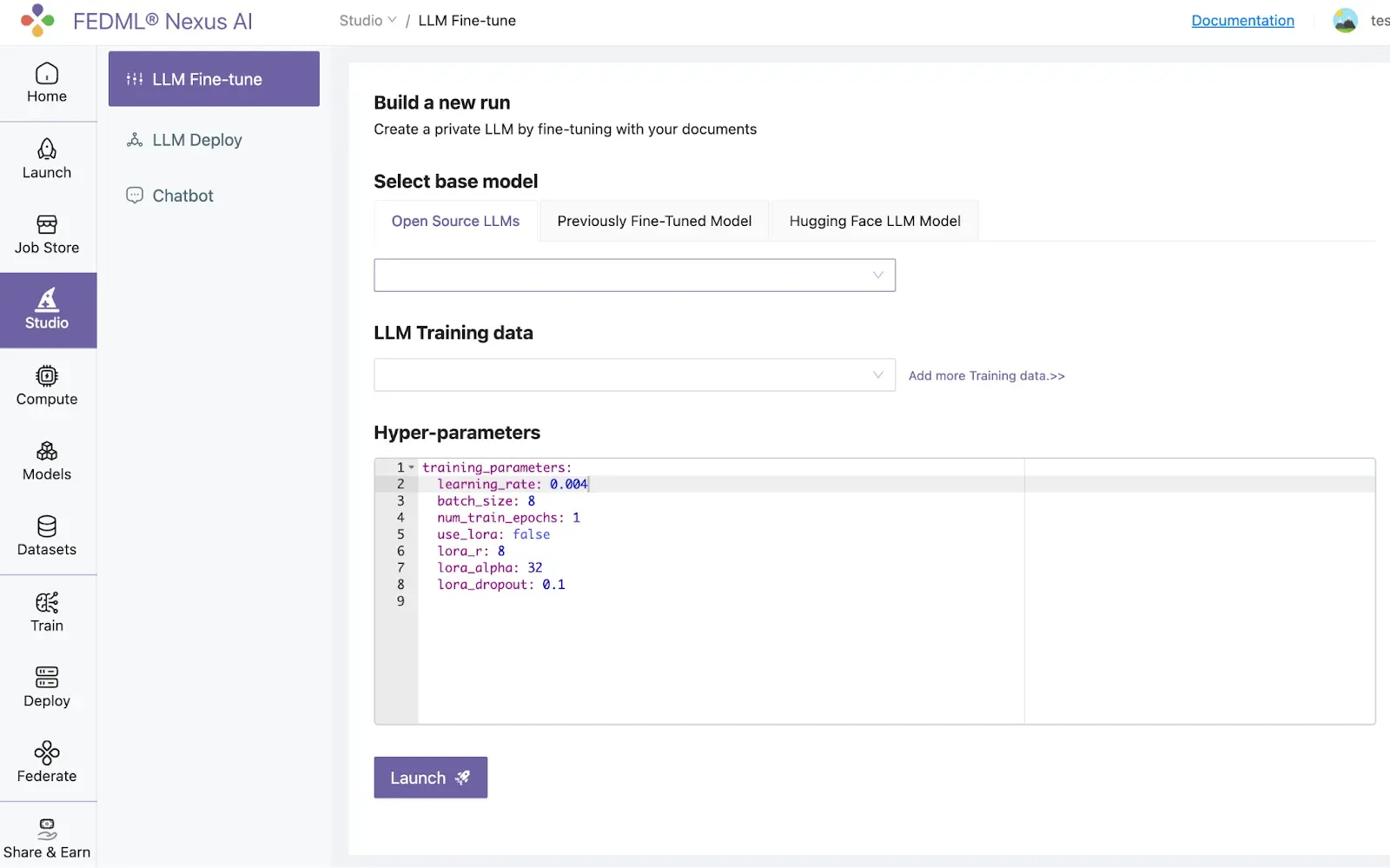Click the use_lora false value
The width and height of the screenshot is (1390, 868).
[531, 535]
